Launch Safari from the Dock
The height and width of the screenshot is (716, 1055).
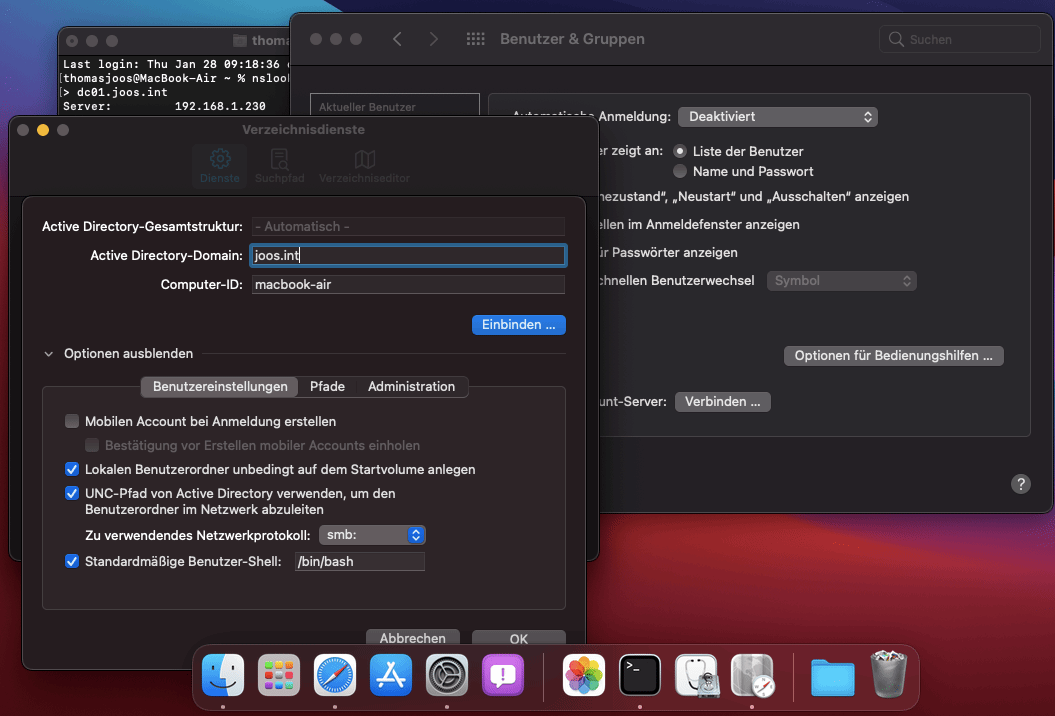[x=335, y=675]
